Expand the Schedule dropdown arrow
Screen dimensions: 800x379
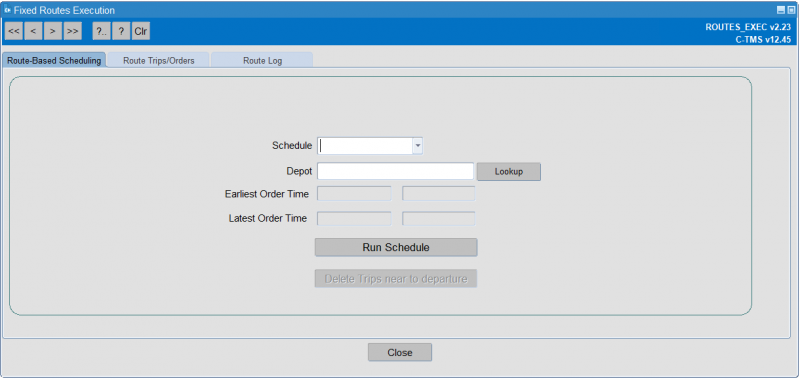click(x=418, y=146)
